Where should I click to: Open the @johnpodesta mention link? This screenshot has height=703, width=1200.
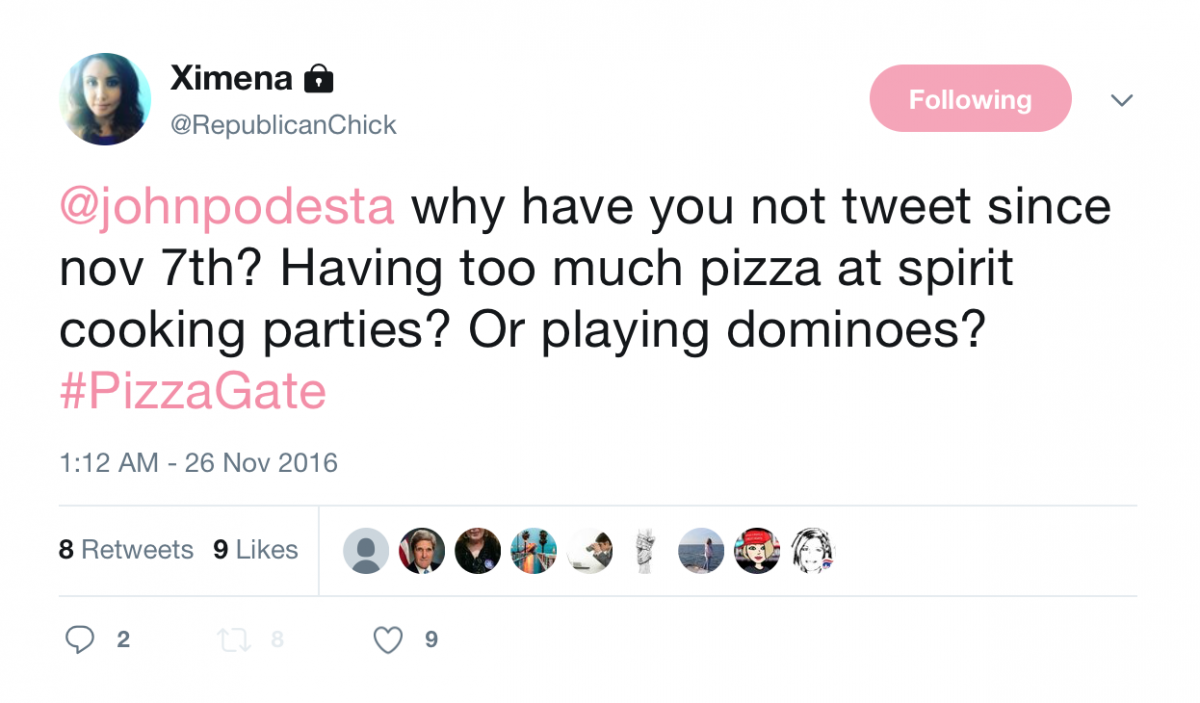click(228, 207)
